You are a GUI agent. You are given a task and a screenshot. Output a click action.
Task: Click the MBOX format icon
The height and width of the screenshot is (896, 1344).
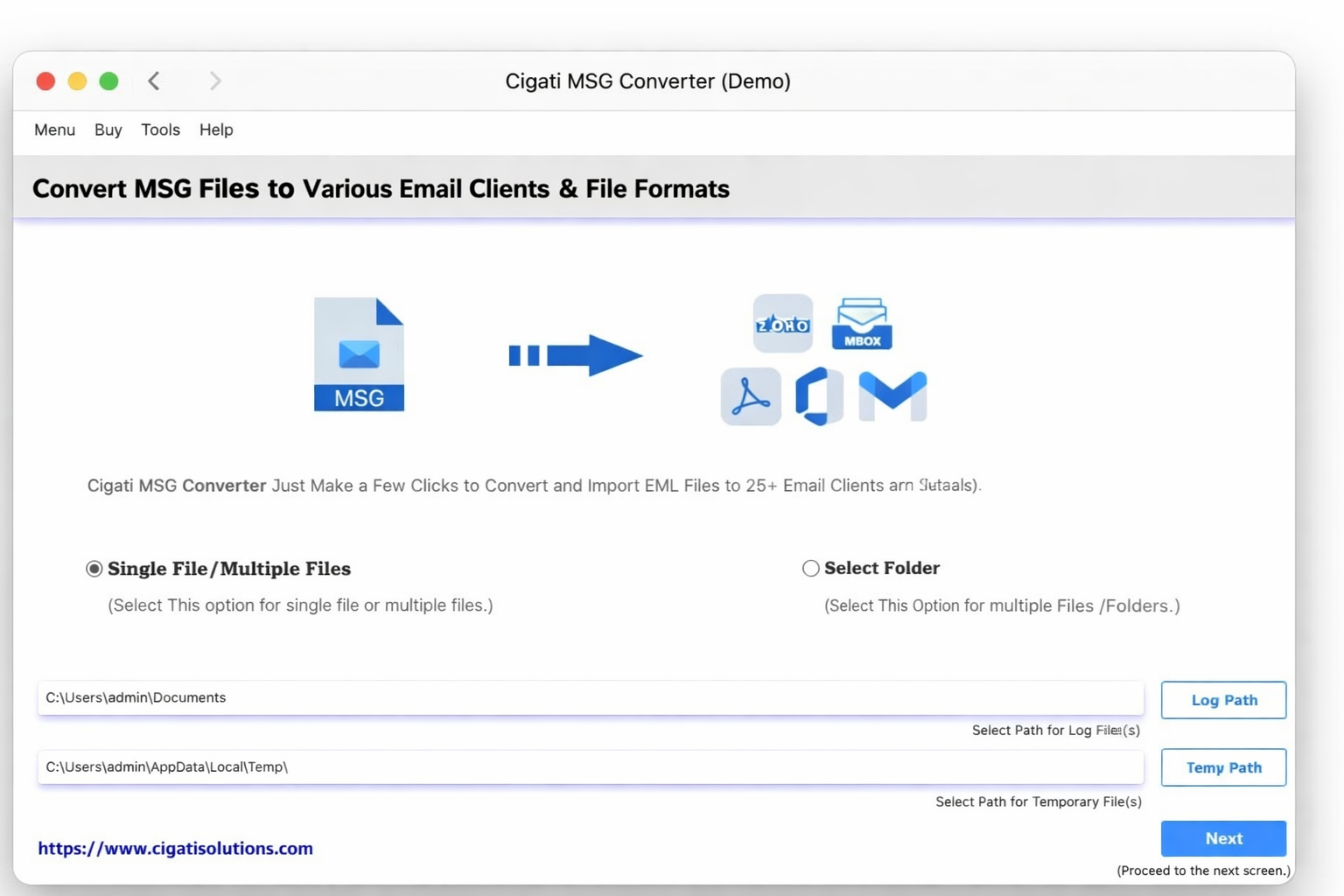[862, 324]
